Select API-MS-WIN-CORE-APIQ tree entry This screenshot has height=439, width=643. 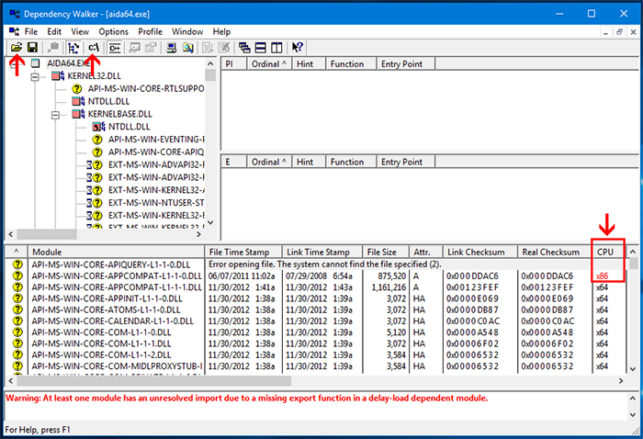pos(156,152)
